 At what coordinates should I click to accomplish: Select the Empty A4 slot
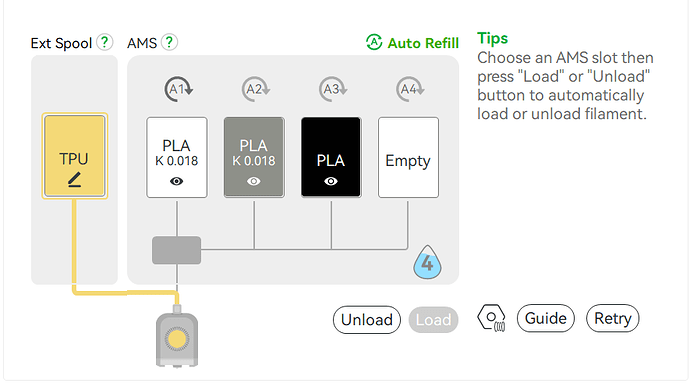[408, 157]
